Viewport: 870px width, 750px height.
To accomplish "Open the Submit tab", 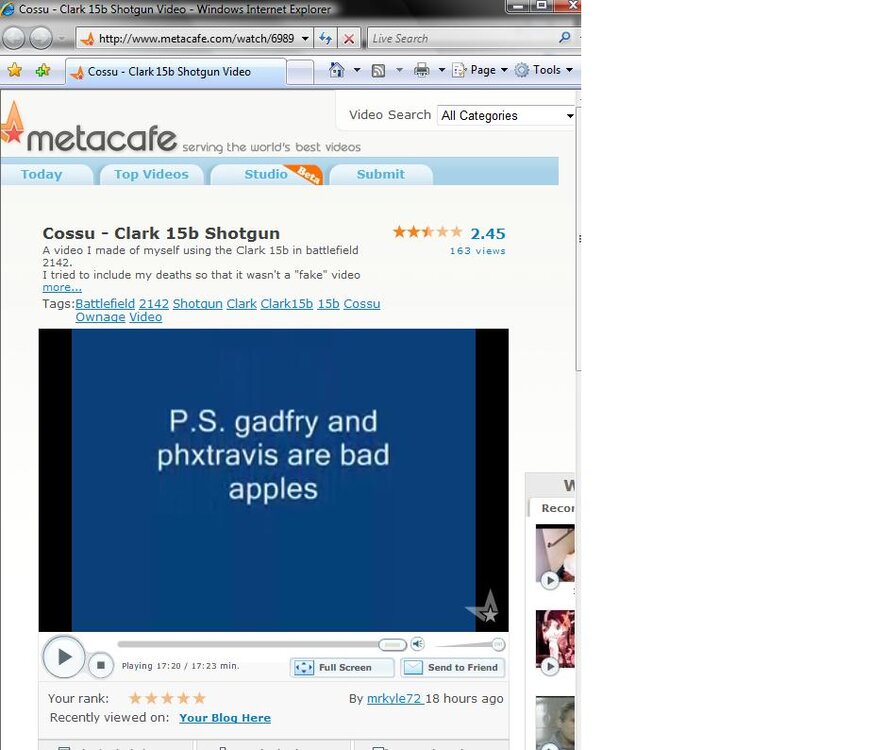I will click(381, 175).
